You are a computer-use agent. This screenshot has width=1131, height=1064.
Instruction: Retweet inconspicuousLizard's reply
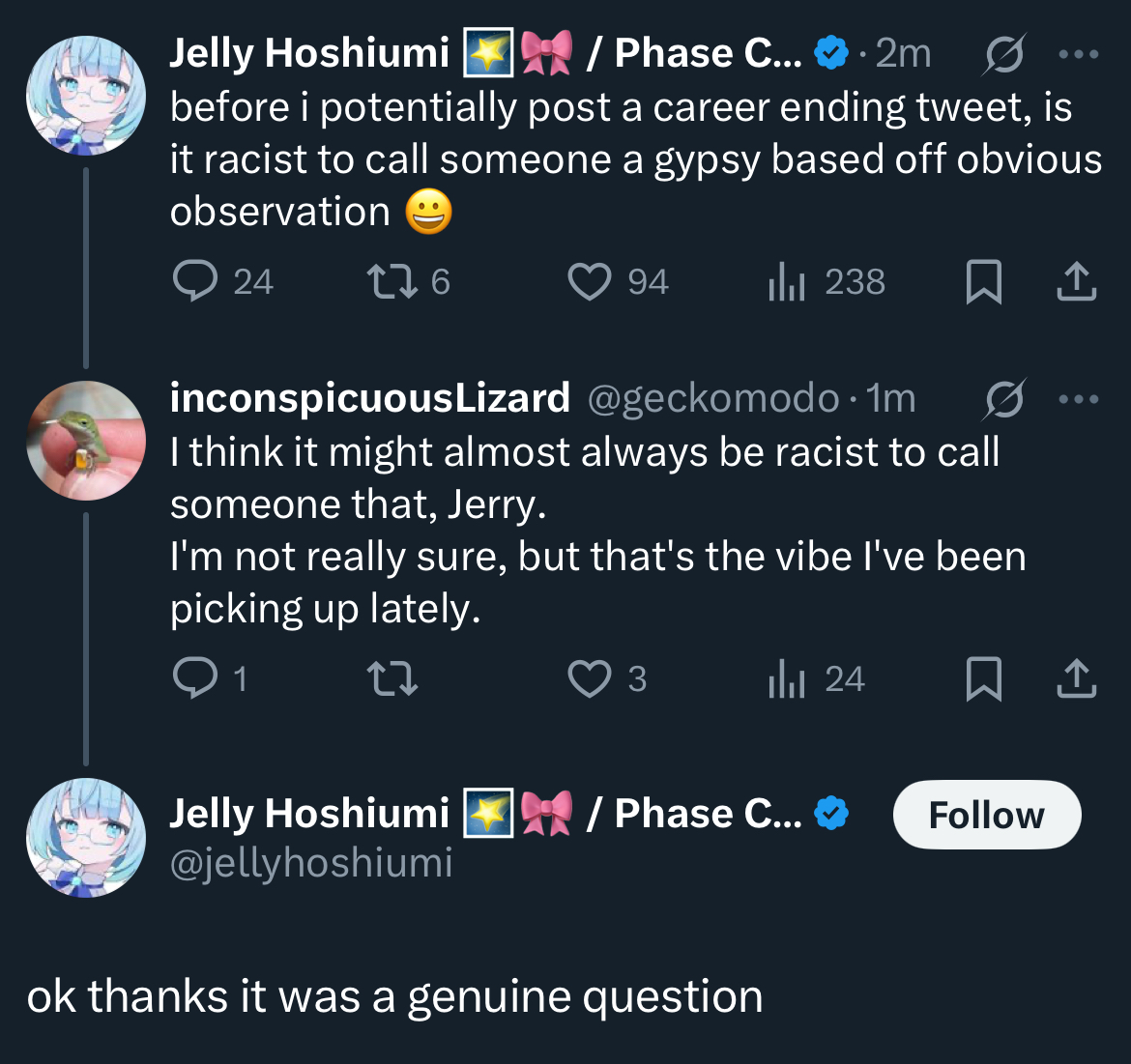click(x=394, y=679)
